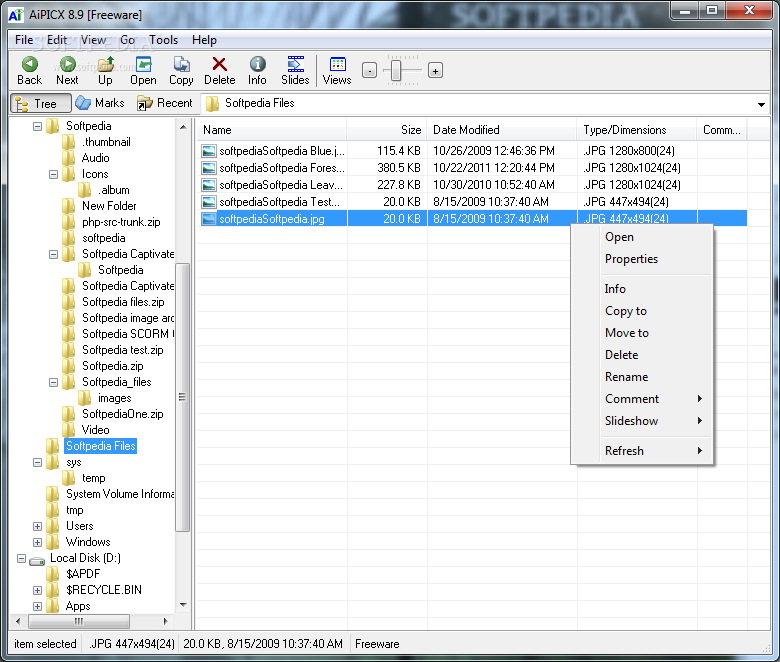Choose Info in the context menu
Viewport: 780px width, 662px height.
pos(642,288)
